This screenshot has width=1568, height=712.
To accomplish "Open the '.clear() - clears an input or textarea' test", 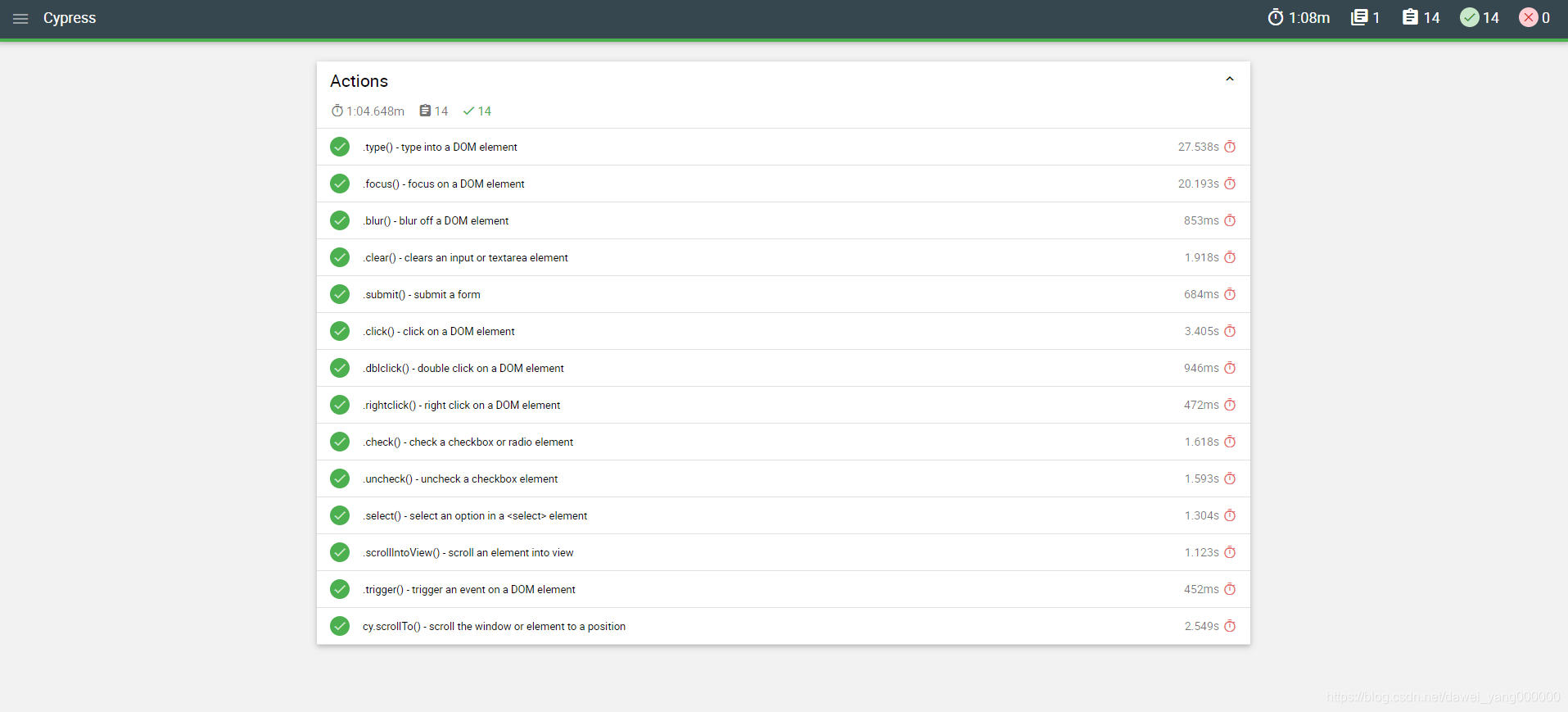I will pyautogui.click(x=784, y=257).
